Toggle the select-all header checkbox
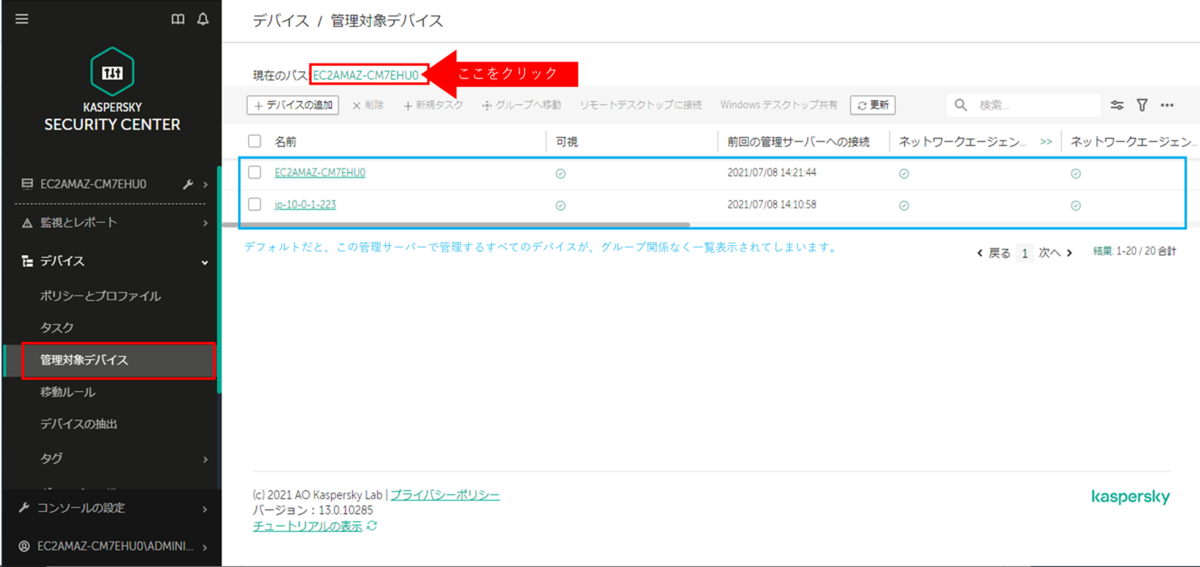 point(254,141)
